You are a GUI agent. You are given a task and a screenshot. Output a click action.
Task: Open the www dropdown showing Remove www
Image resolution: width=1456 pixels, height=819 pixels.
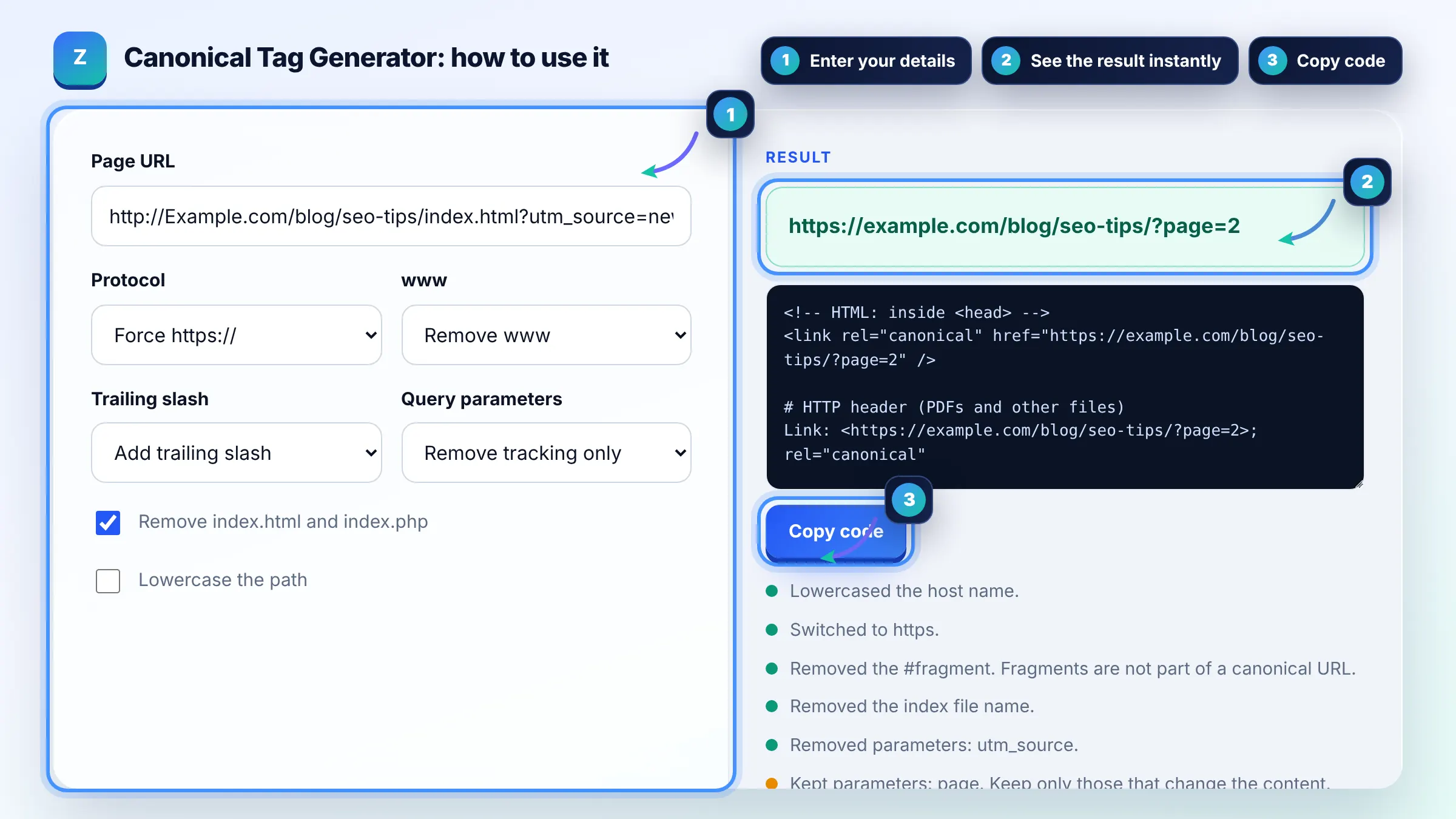(x=547, y=335)
